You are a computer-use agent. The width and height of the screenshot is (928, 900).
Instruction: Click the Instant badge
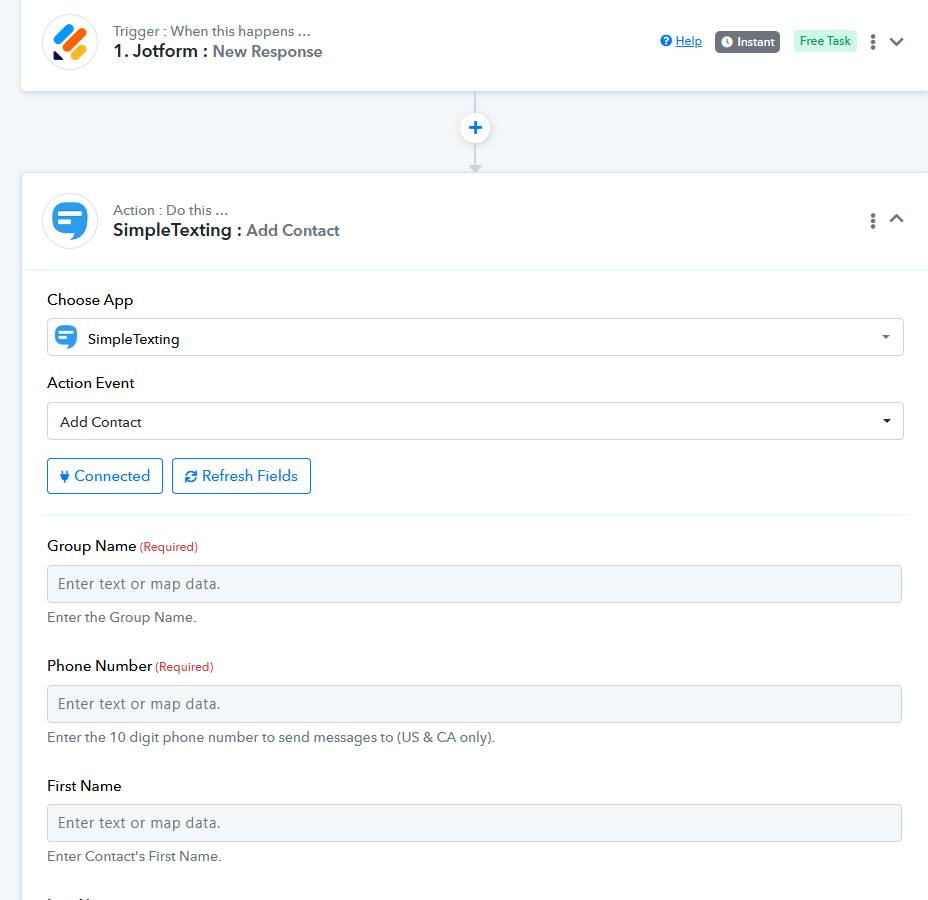[x=747, y=42]
